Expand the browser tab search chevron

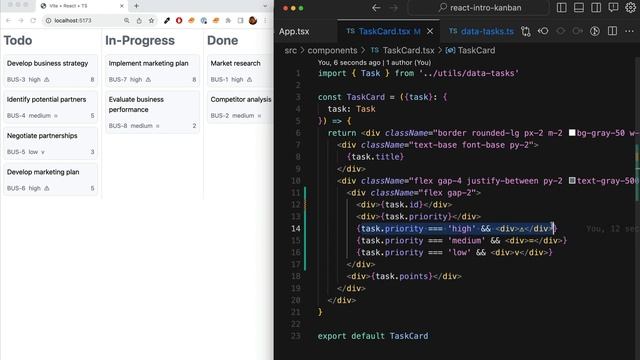point(265,6)
